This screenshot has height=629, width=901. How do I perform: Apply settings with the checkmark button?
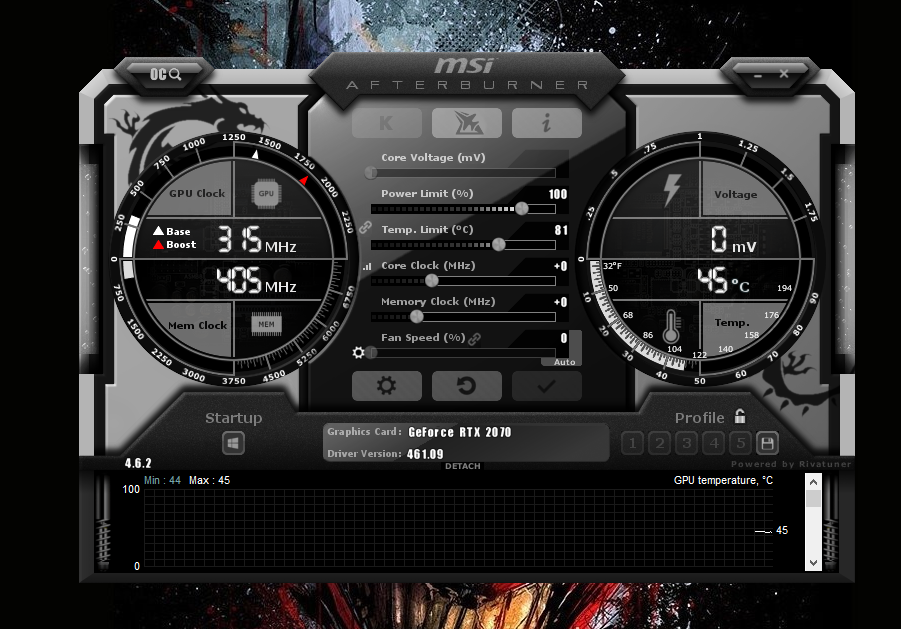click(546, 385)
